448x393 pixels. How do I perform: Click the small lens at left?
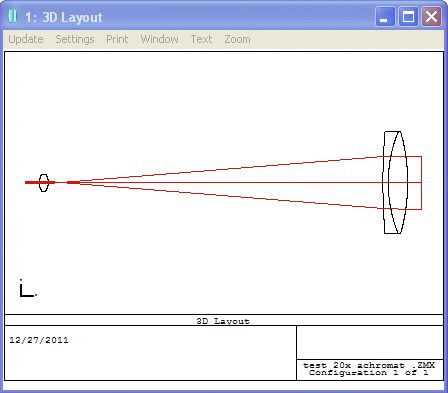tap(44, 183)
